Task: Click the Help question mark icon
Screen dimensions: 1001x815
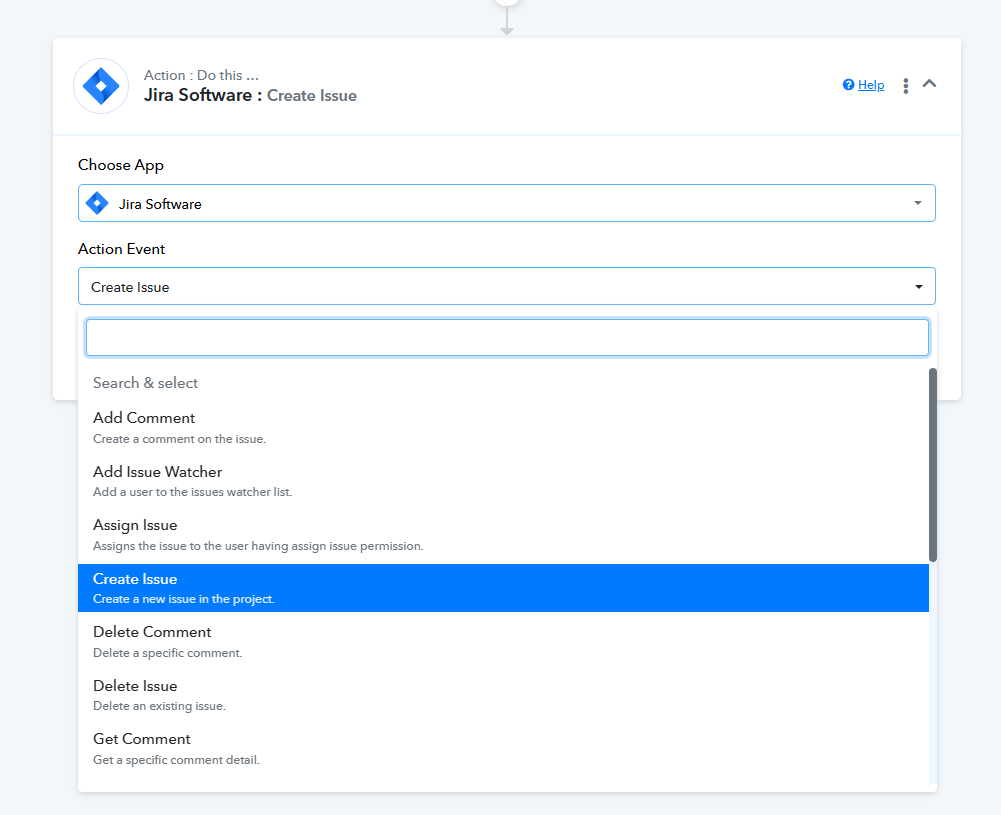Action: pos(849,85)
